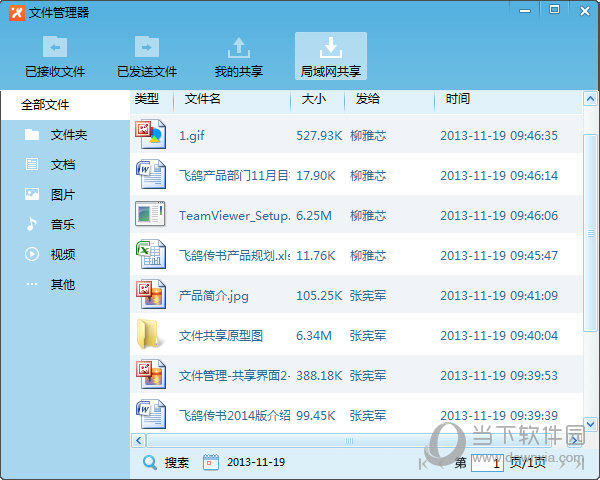
Task: Click the 搜索 search label
Action: click(177, 462)
